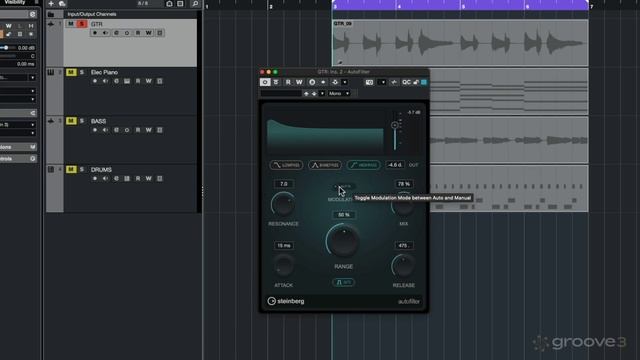Viewport: 640px width, 360px height.
Task: Click the Attack value 15 ms field
Action: coord(284,245)
